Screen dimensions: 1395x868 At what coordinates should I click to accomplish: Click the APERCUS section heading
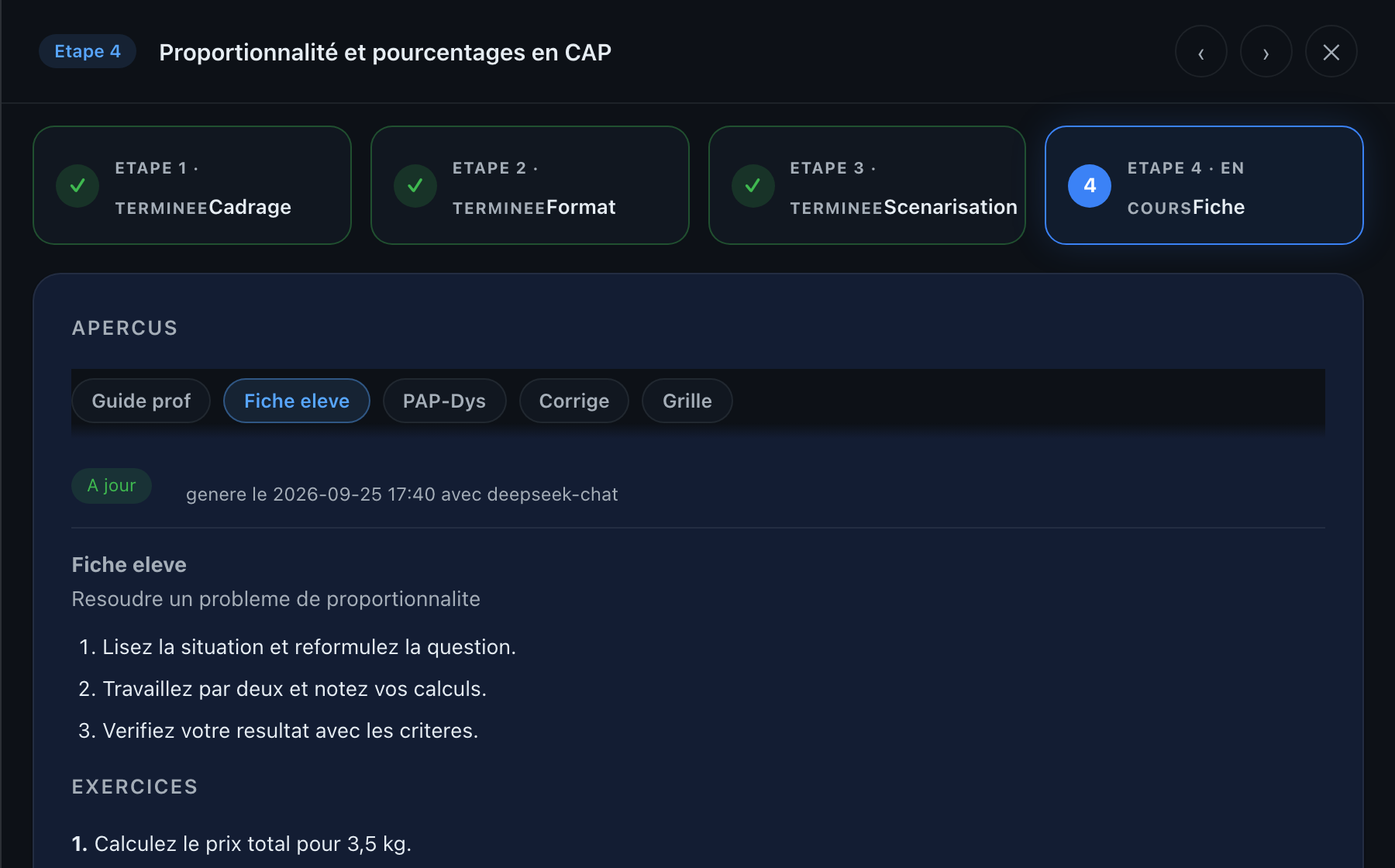(x=125, y=328)
